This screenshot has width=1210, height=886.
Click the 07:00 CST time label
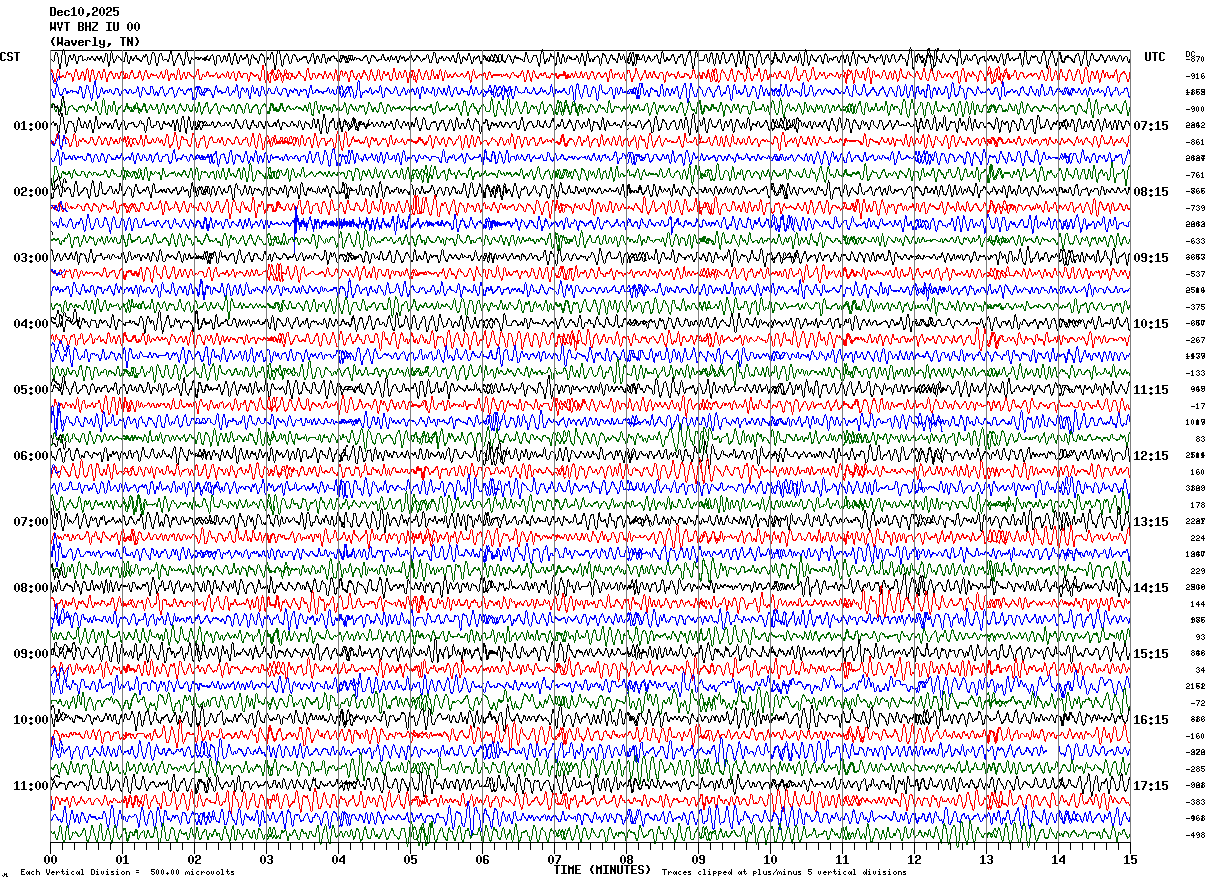[x=31, y=522]
